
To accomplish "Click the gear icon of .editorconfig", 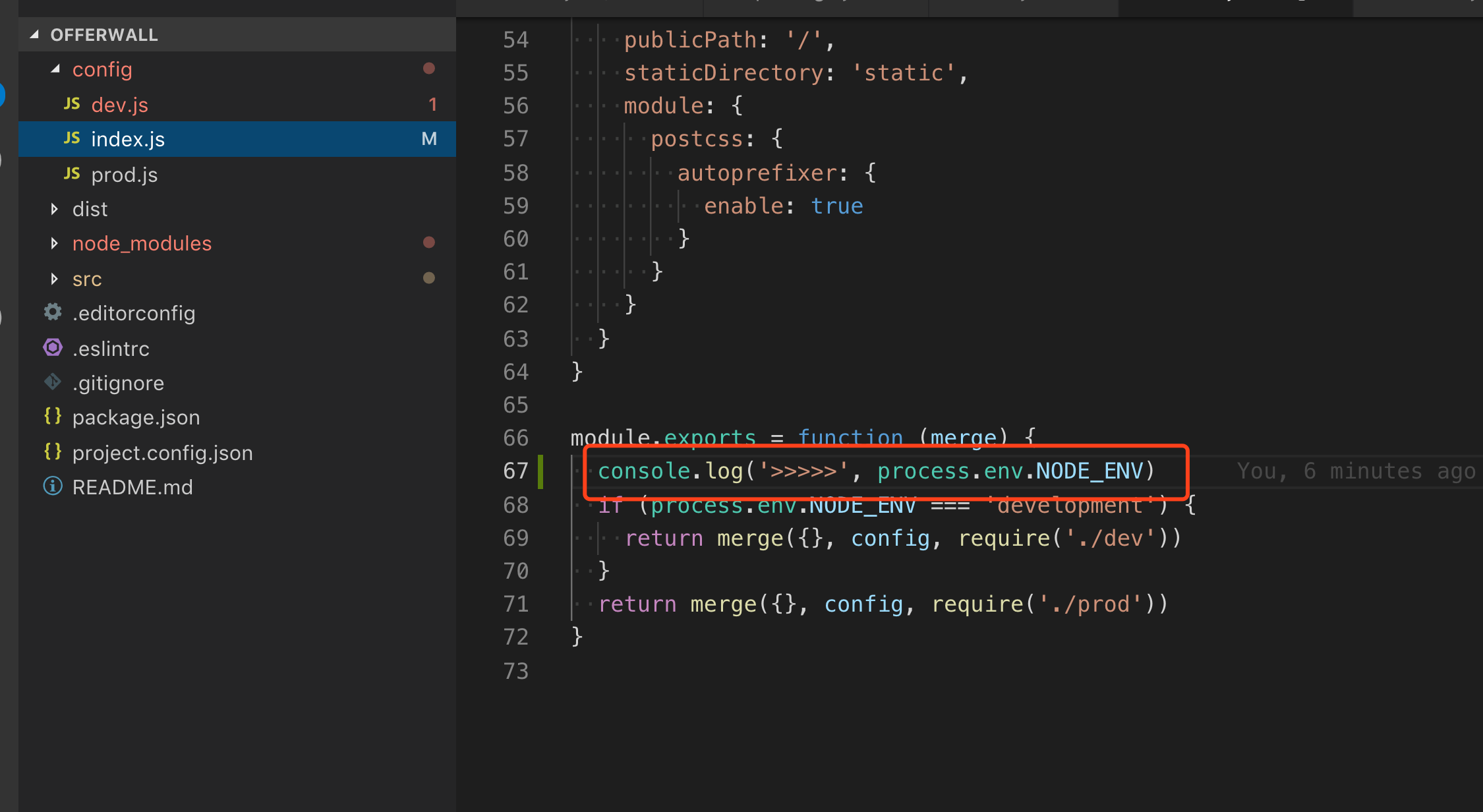I will click(53, 312).
